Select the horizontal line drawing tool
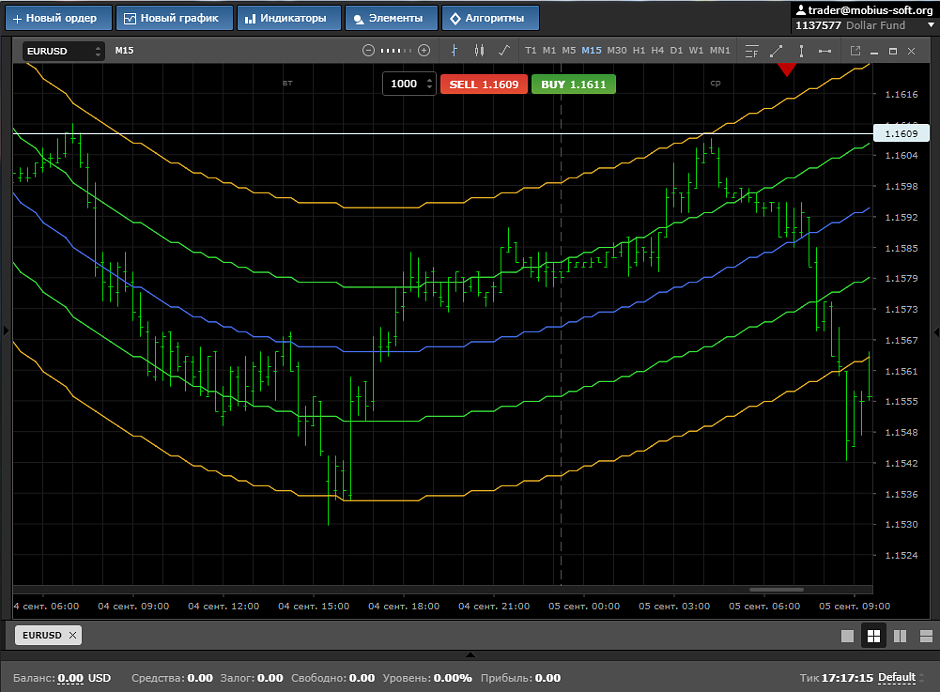This screenshot has width=940, height=692. (x=825, y=51)
